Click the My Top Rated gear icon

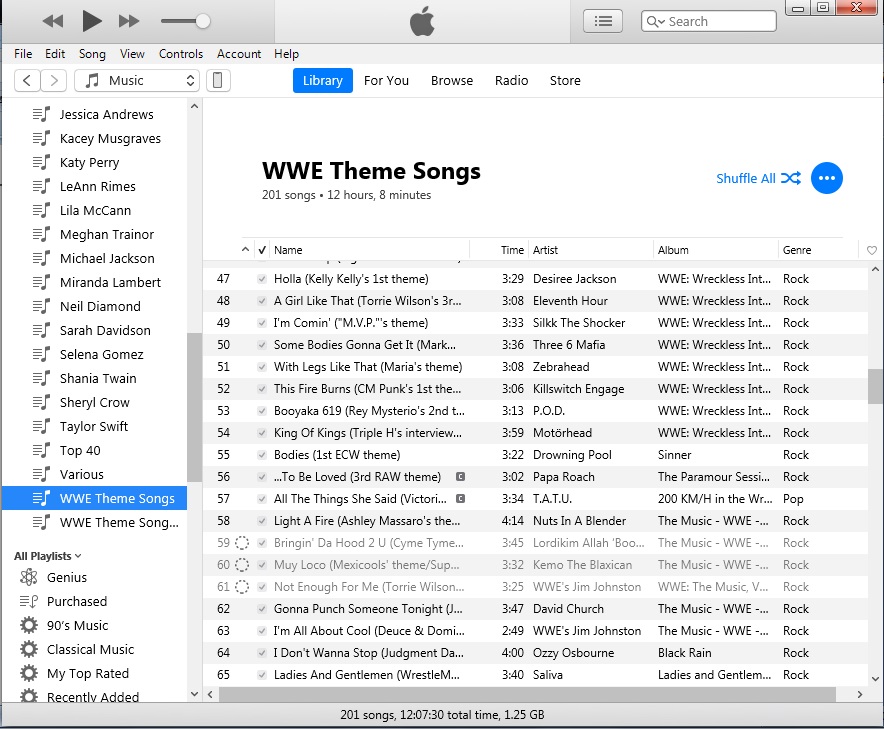pos(29,673)
